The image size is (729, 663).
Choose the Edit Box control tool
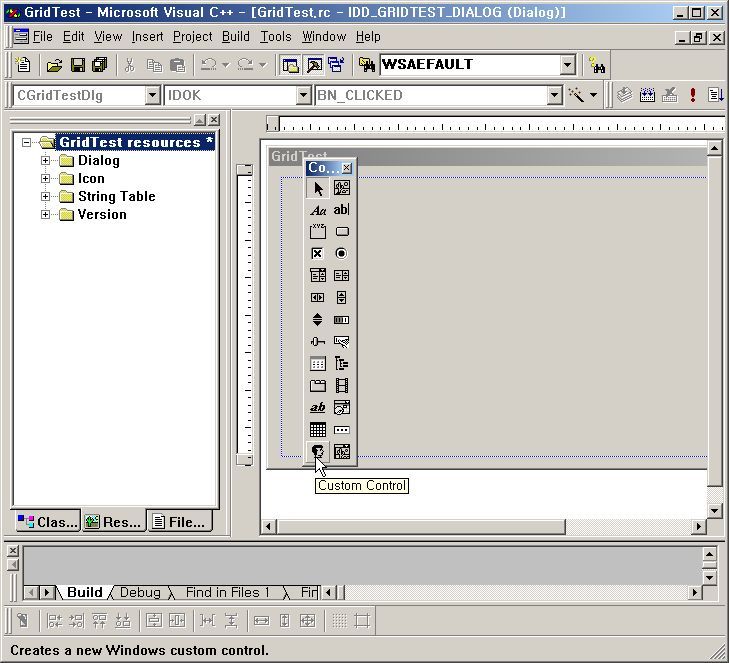click(341, 210)
